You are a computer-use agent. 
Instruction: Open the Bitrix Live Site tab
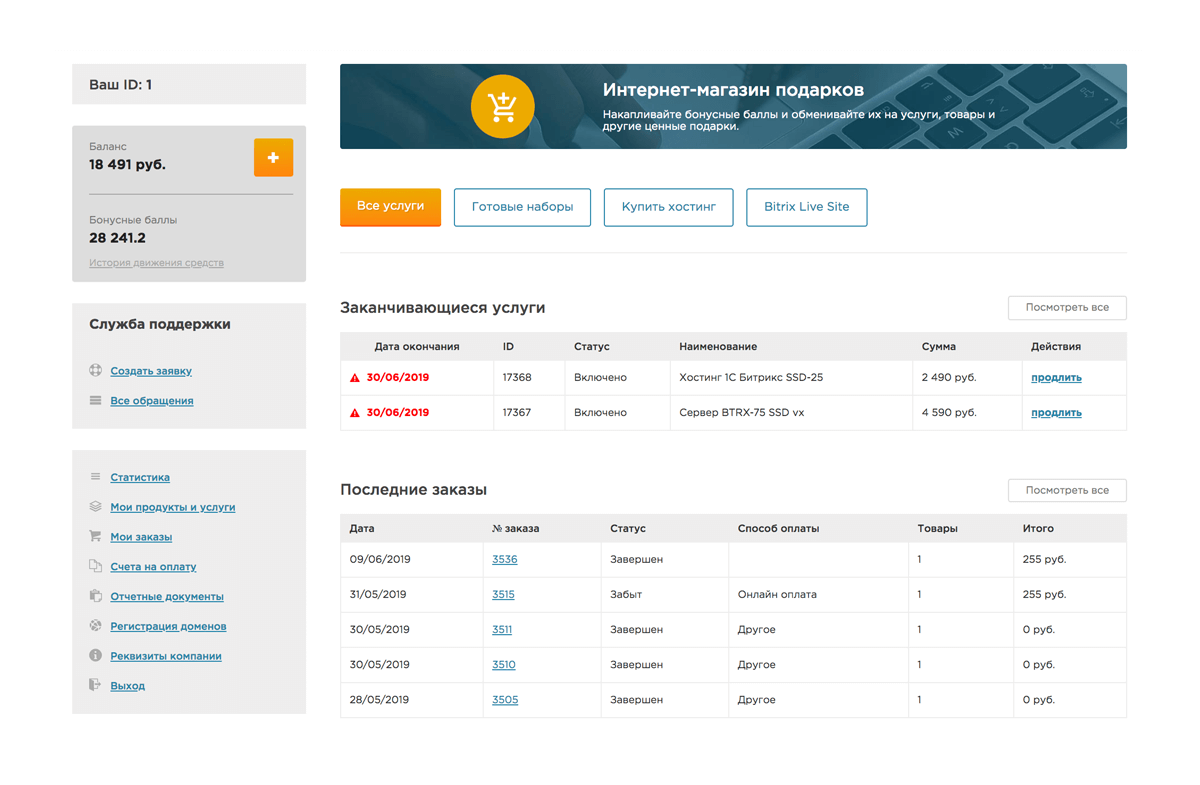pyautogui.click(x=806, y=207)
